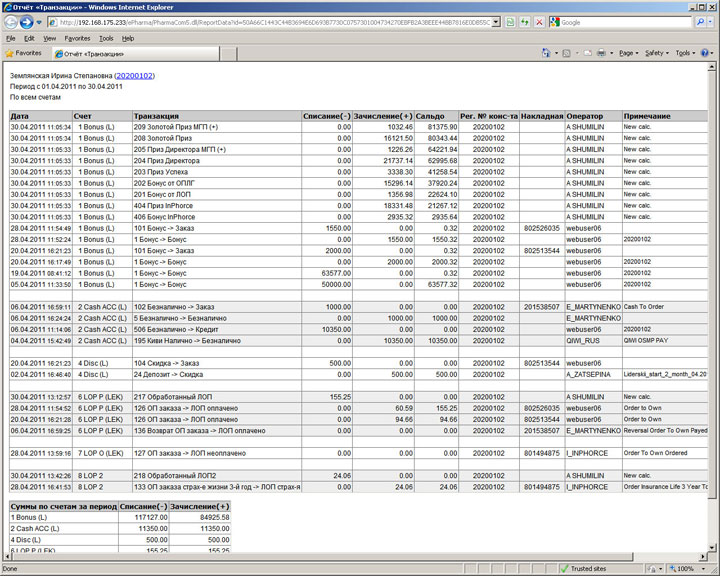The image size is (720, 576).
Task: Click the search magnifier button
Action: click(x=700, y=22)
